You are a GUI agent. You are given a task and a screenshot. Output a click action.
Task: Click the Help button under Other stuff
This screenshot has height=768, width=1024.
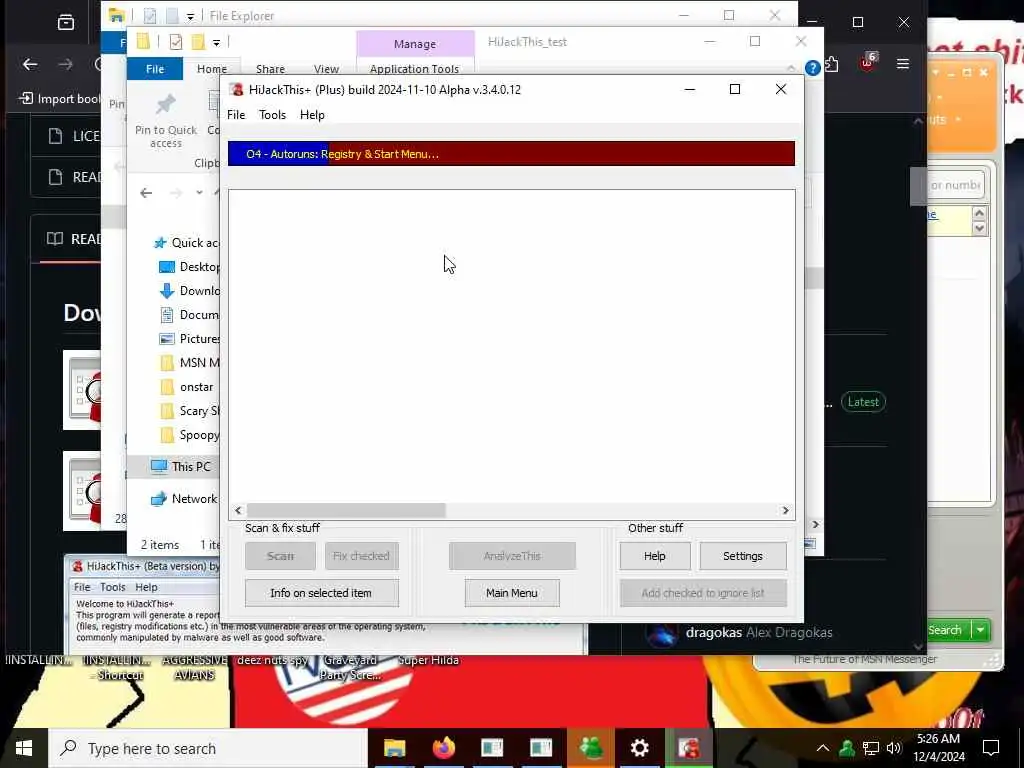click(x=654, y=556)
